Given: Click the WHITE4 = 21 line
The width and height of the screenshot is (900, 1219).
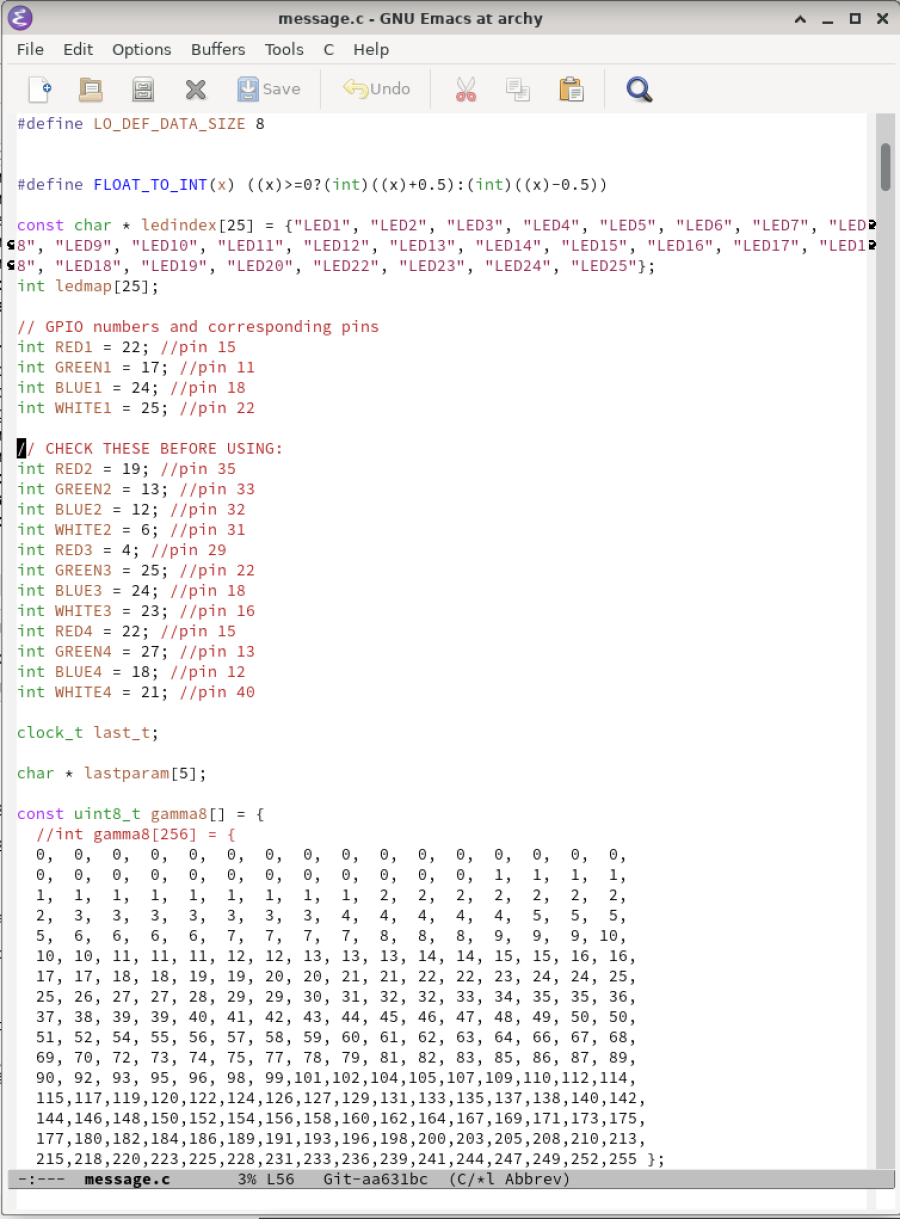Looking at the screenshot, I should [136, 692].
